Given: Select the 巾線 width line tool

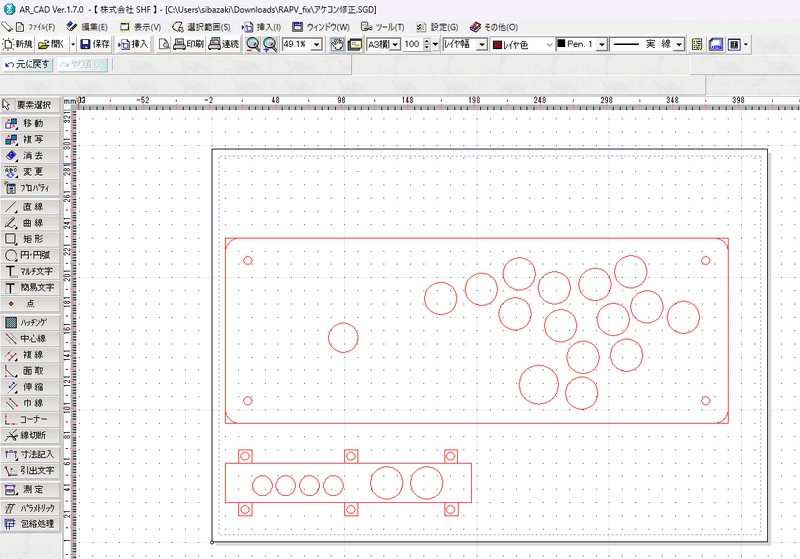Looking at the screenshot, I should click(x=30, y=403).
